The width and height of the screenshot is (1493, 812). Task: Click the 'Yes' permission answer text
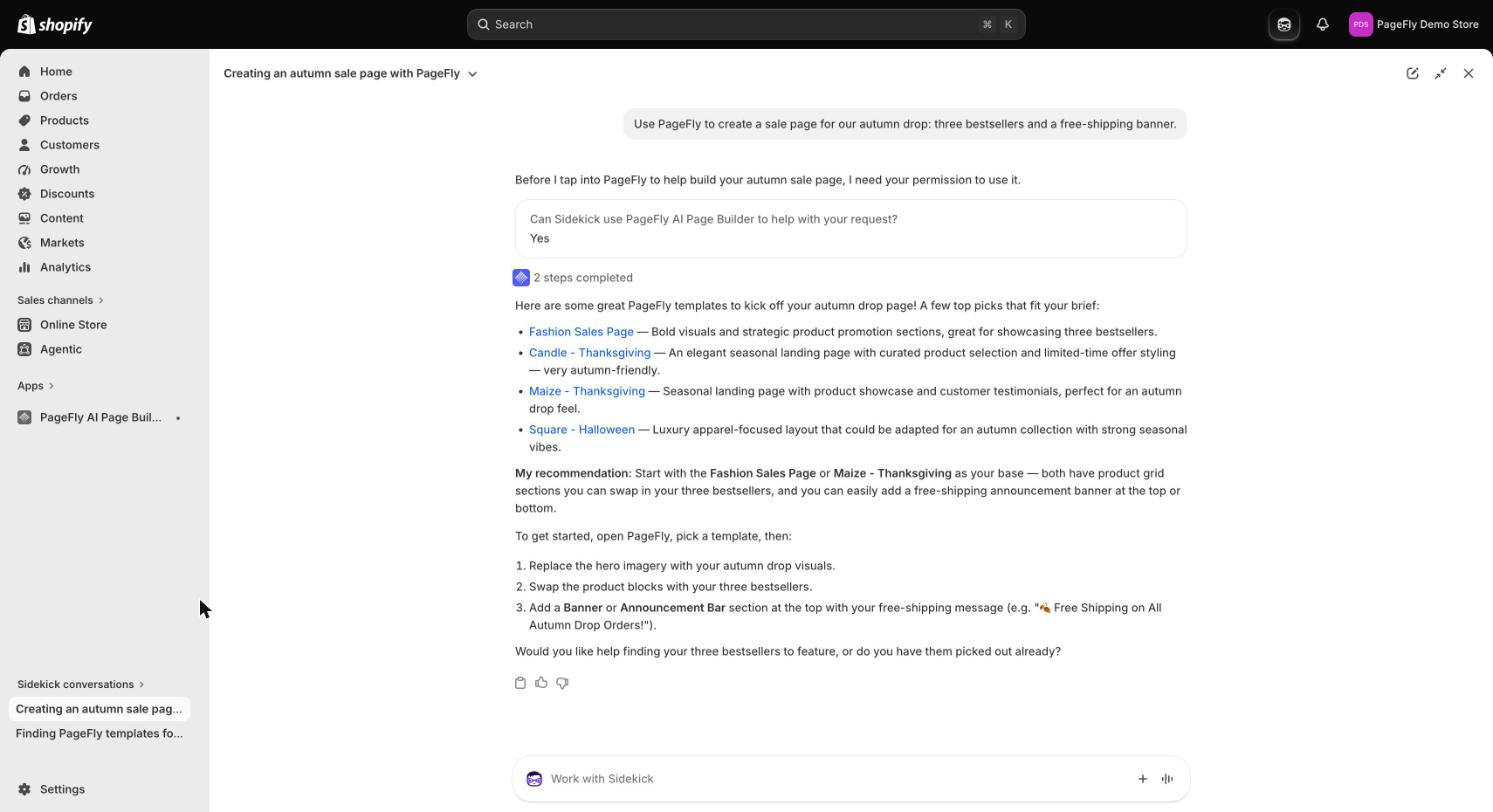pyautogui.click(x=540, y=238)
